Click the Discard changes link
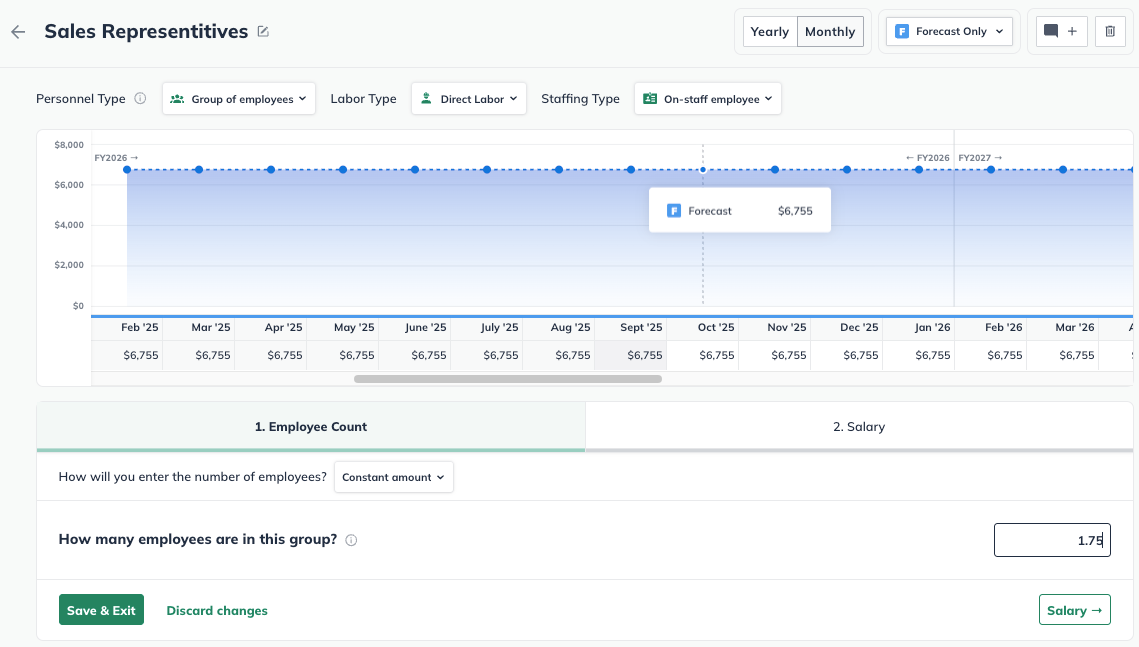 point(217,610)
